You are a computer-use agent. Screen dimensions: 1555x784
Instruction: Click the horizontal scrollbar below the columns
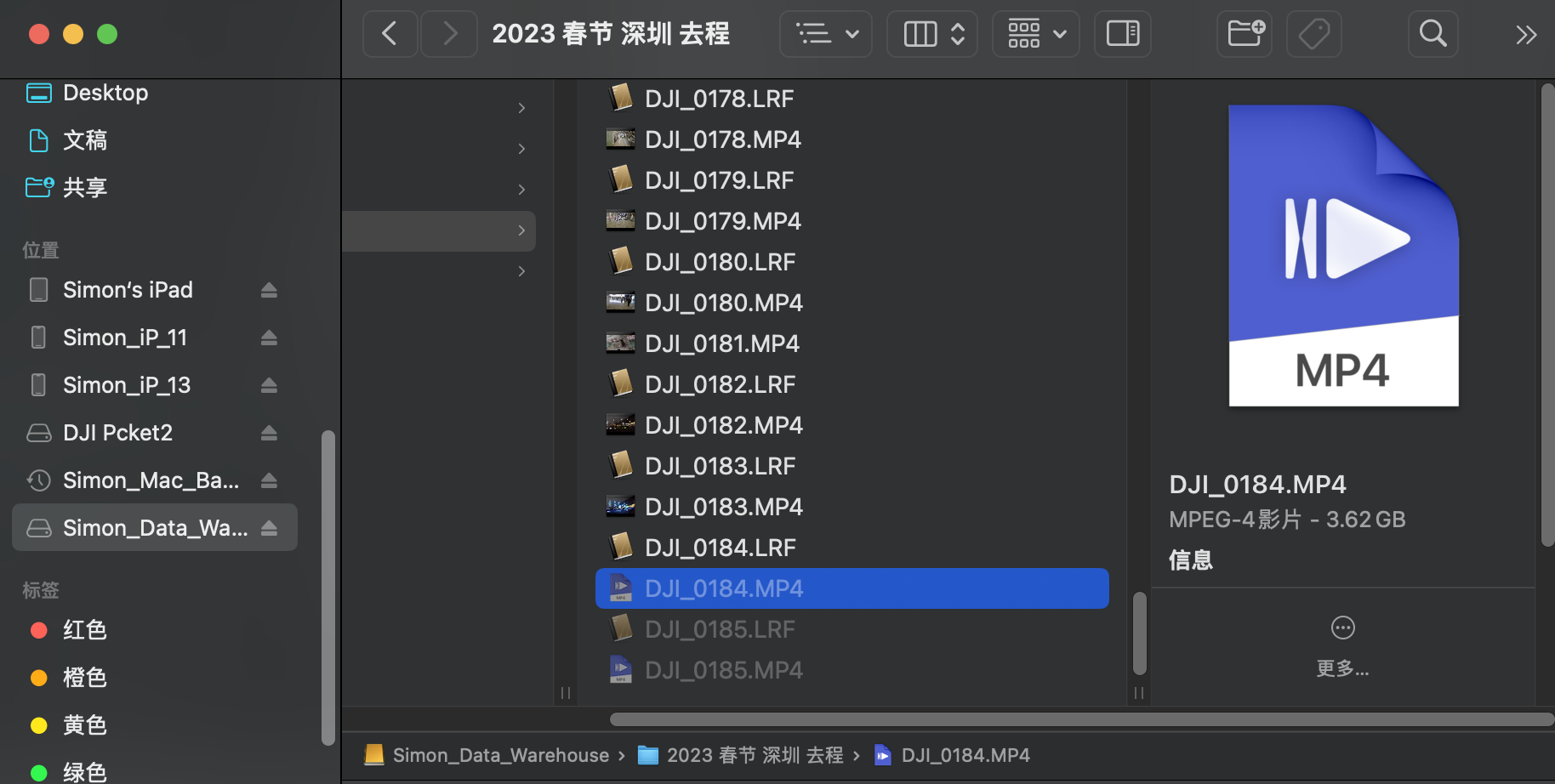[x=1082, y=719]
